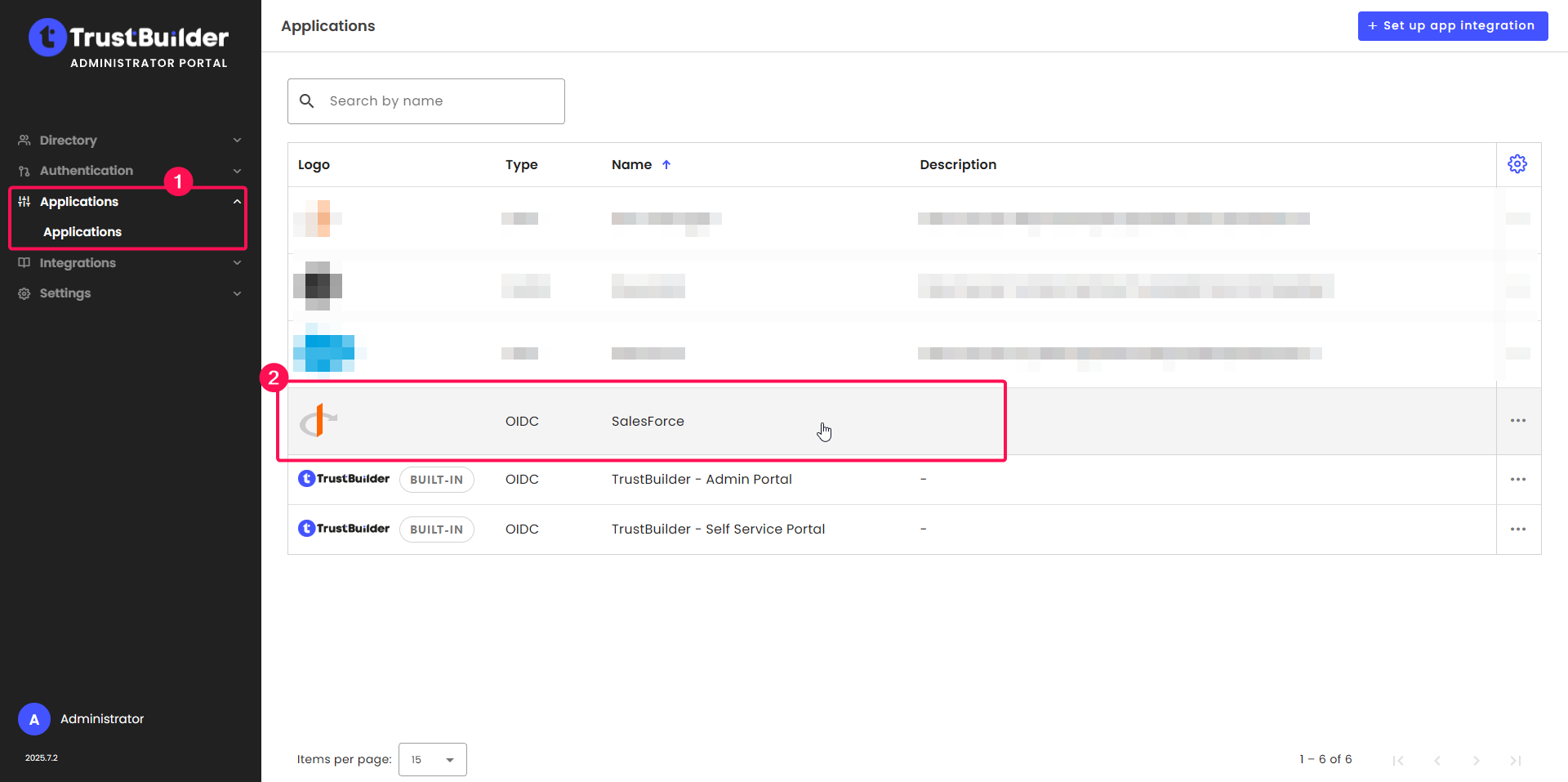Click the search magnifier icon
Image resolution: width=1568 pixels, height=782 pixels.
coord(307,101)
